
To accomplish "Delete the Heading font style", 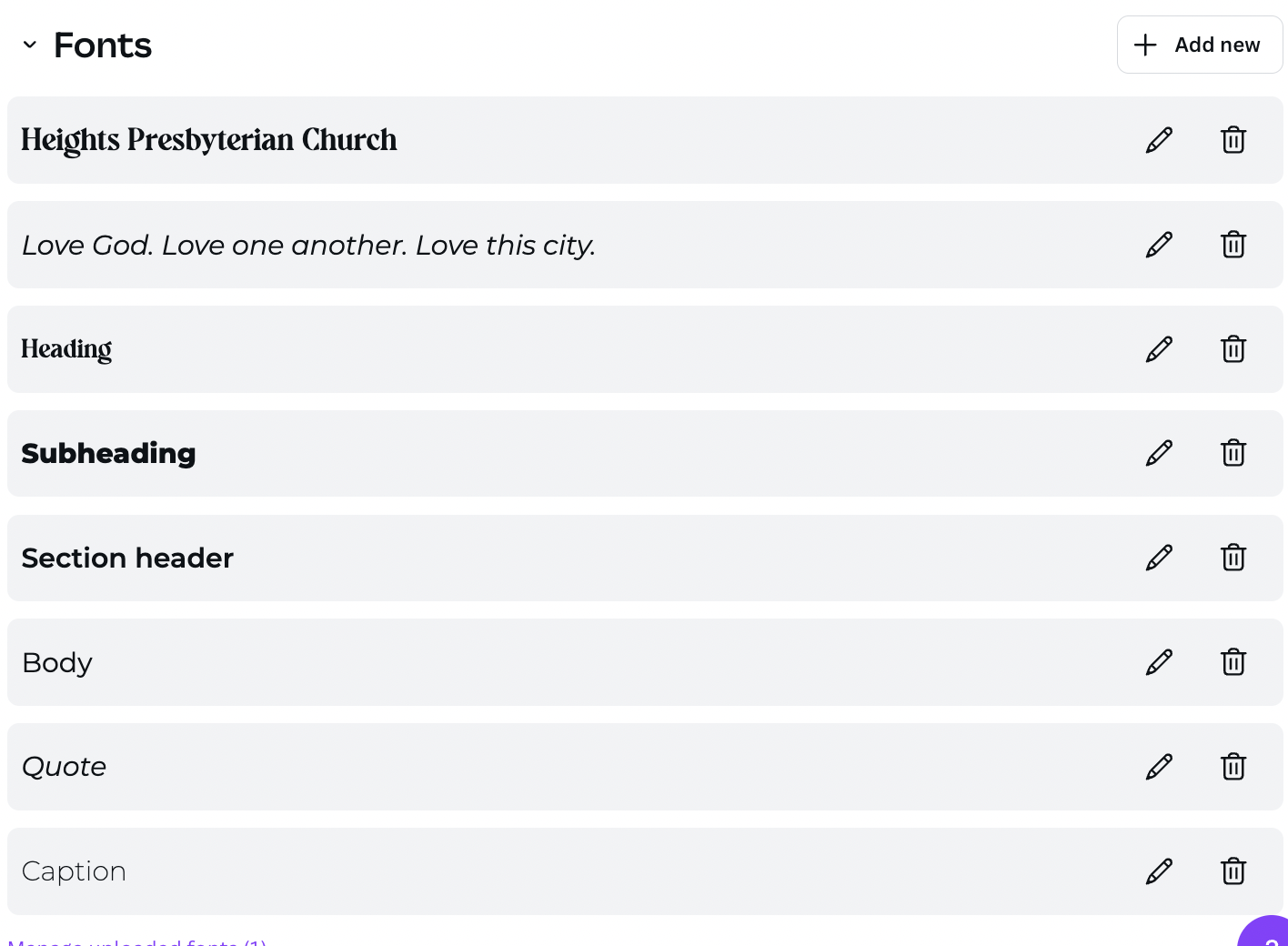I will [1233, 349].
